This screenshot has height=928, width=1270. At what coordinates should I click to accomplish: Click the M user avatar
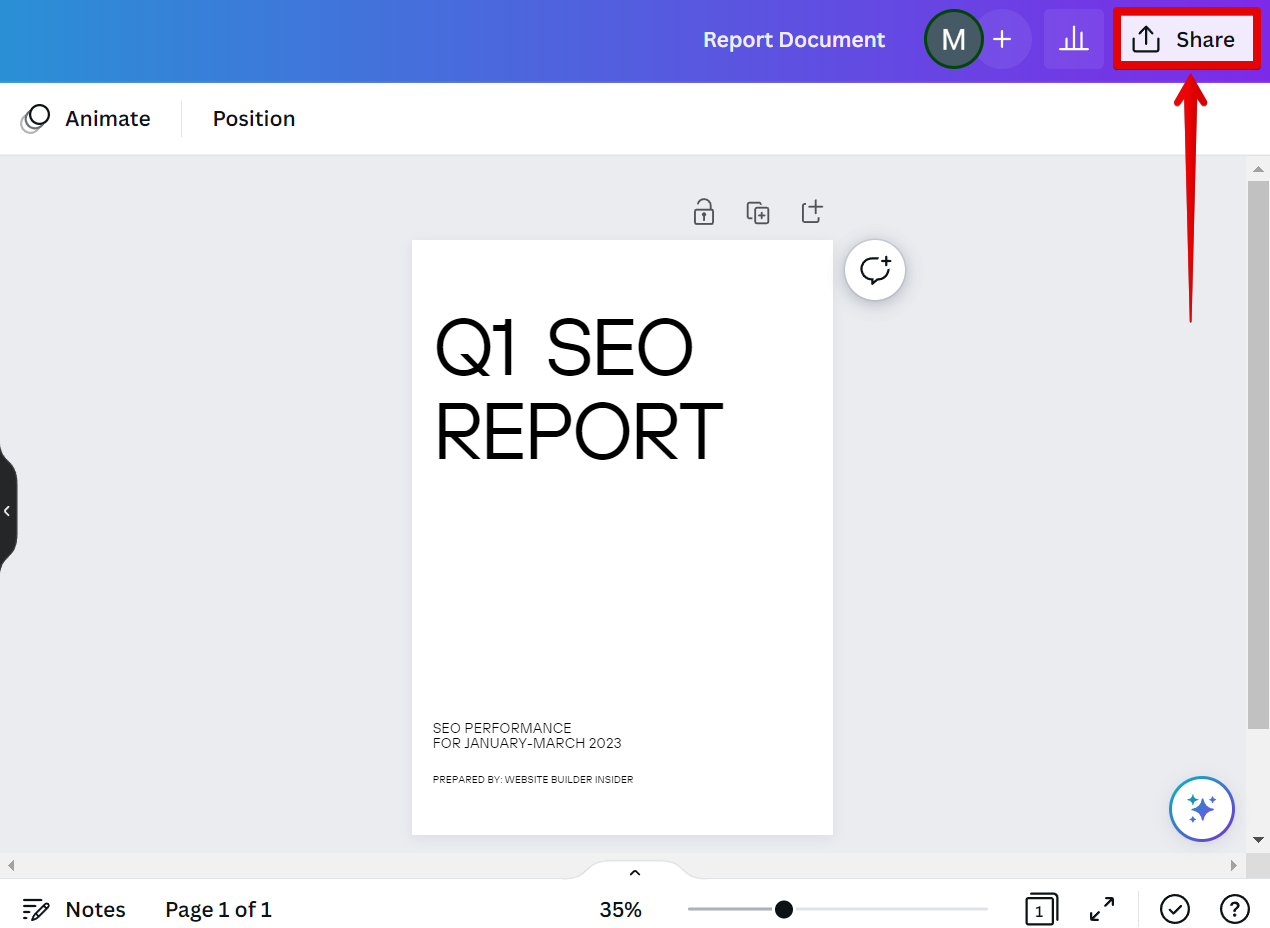[953, 40]
